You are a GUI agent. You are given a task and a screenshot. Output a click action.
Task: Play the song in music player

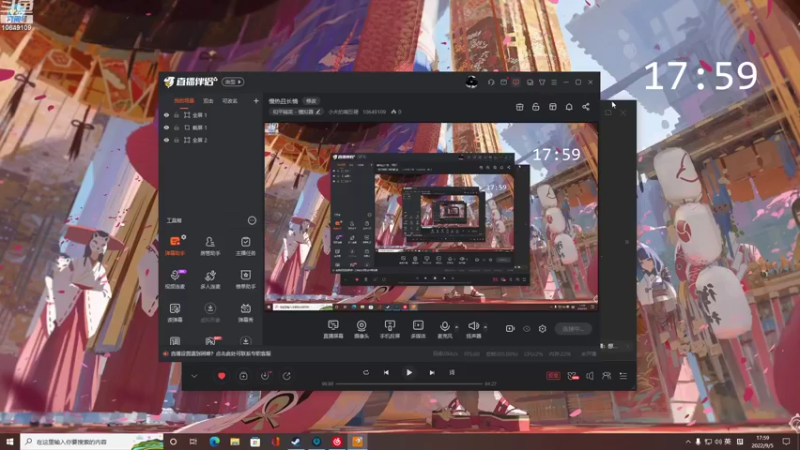point(409,373)
